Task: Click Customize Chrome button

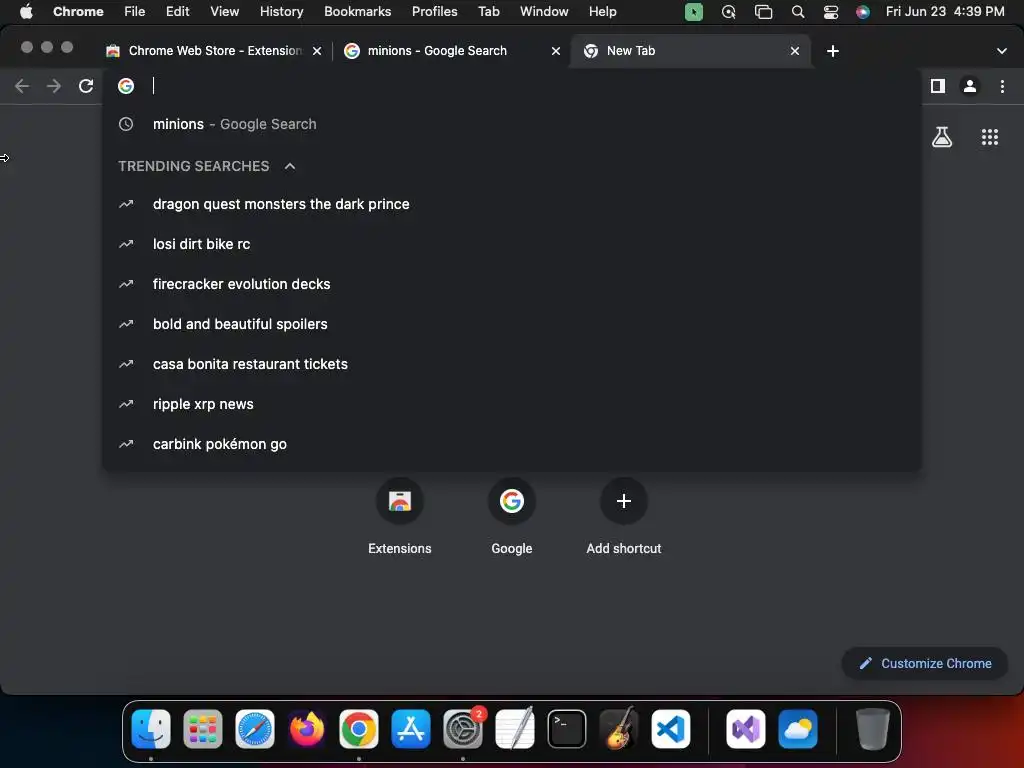Action: [925, 664]
